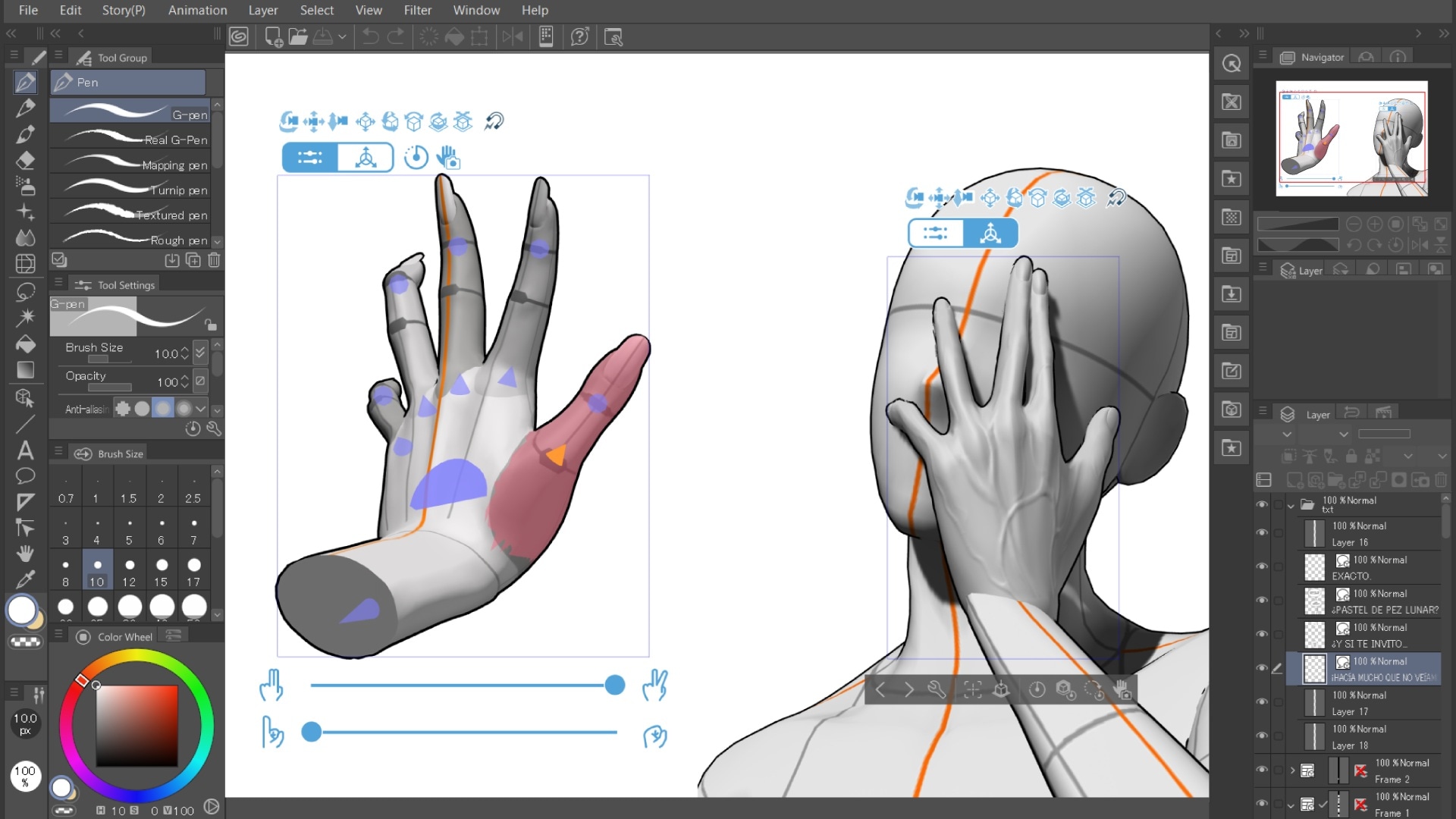Image resolution: width=1456 pixels, height=819 pixels.
Task: Expand the Frame 2 folder
Action: pyautogui.click(x=1292, y=770)
